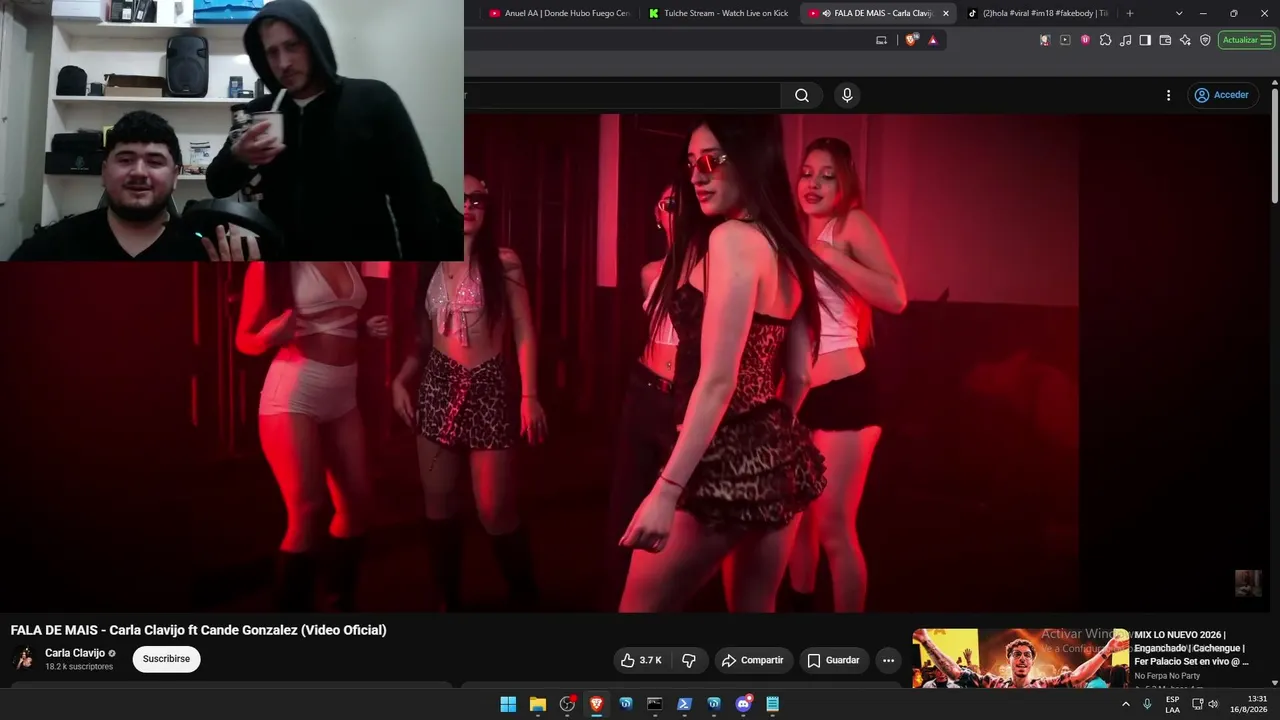Subscribe with the Suscribirse button

(x=166, y=659)
